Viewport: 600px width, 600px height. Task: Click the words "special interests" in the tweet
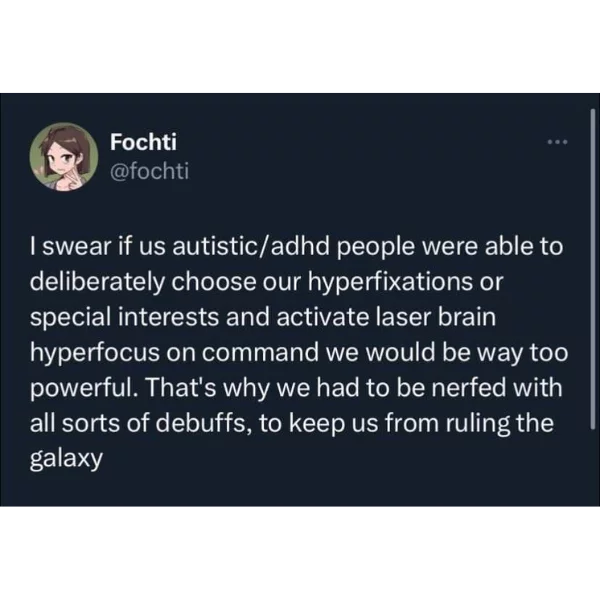tap(124, 318)
